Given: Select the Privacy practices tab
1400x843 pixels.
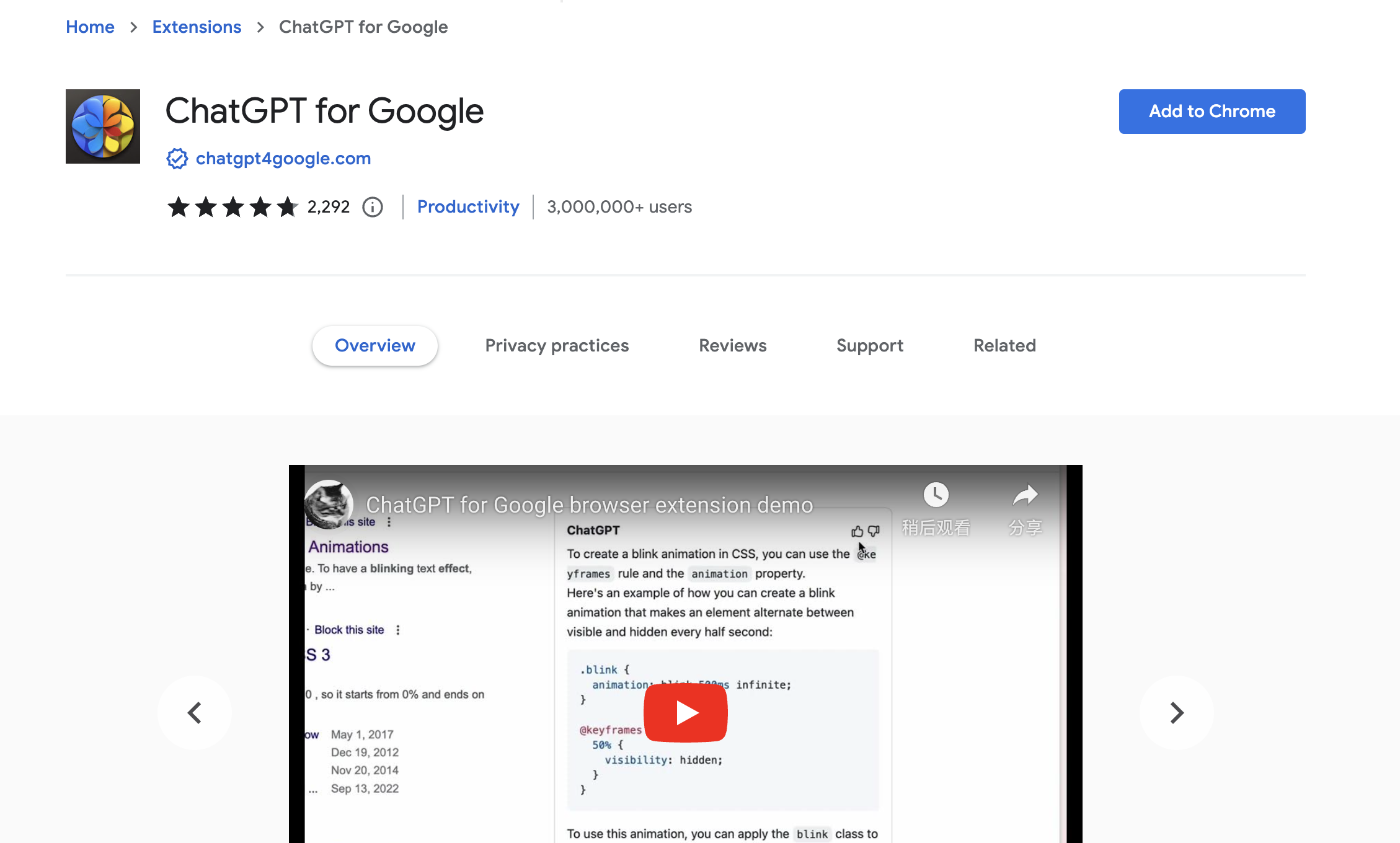Looking at the screenshot, I should coord(556,345).
